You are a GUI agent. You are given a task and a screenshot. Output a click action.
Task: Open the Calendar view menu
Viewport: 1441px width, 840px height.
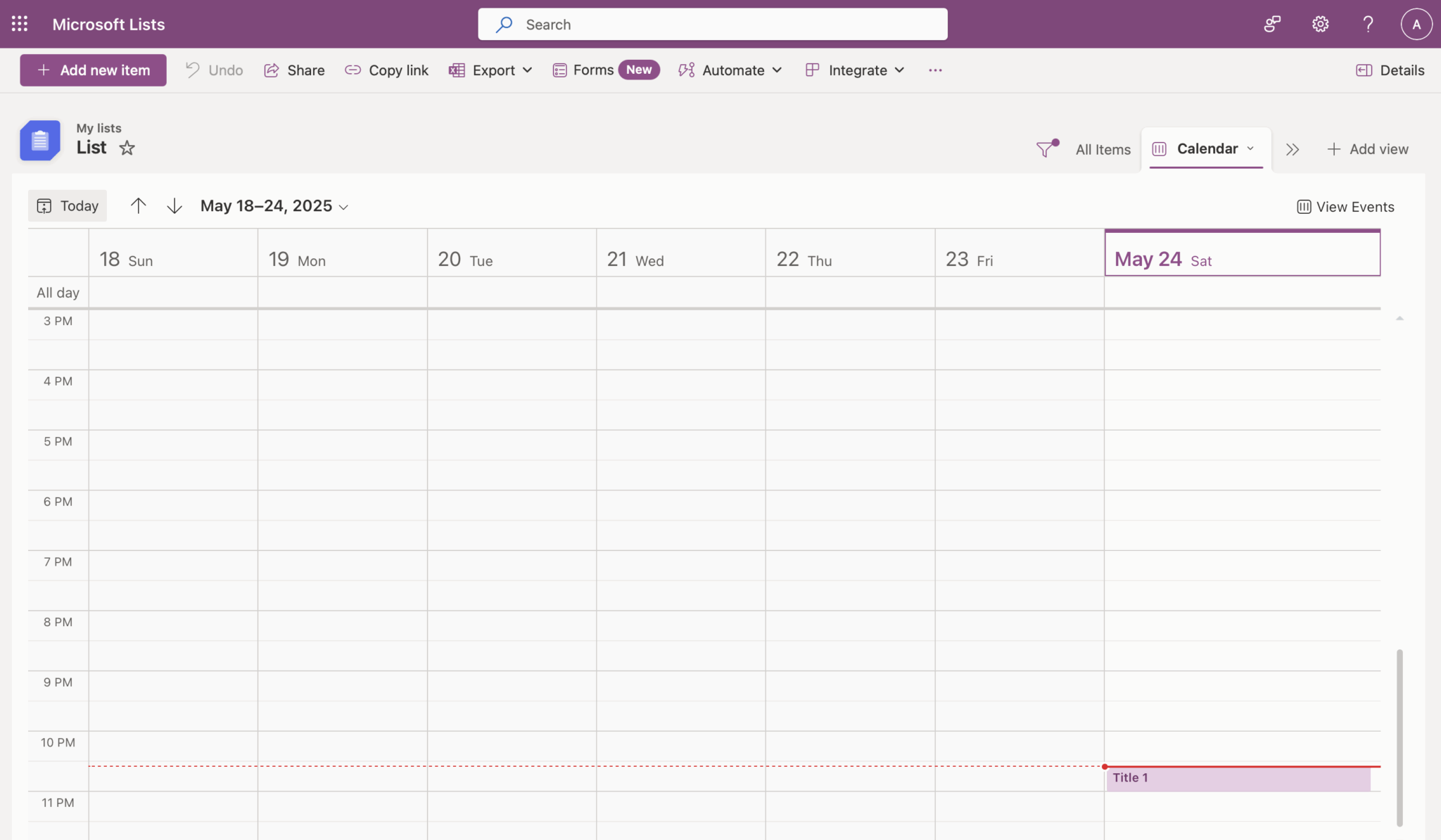(x=1205, y=148)
